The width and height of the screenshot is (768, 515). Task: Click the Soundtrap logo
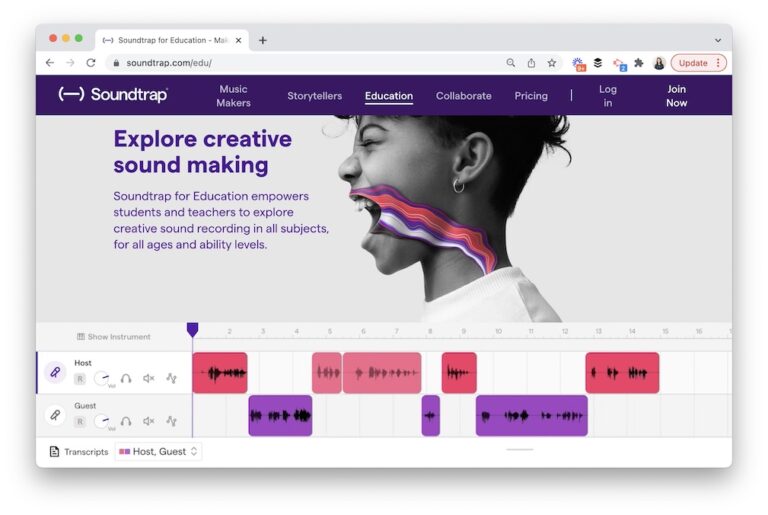click(x=113, y=95)
